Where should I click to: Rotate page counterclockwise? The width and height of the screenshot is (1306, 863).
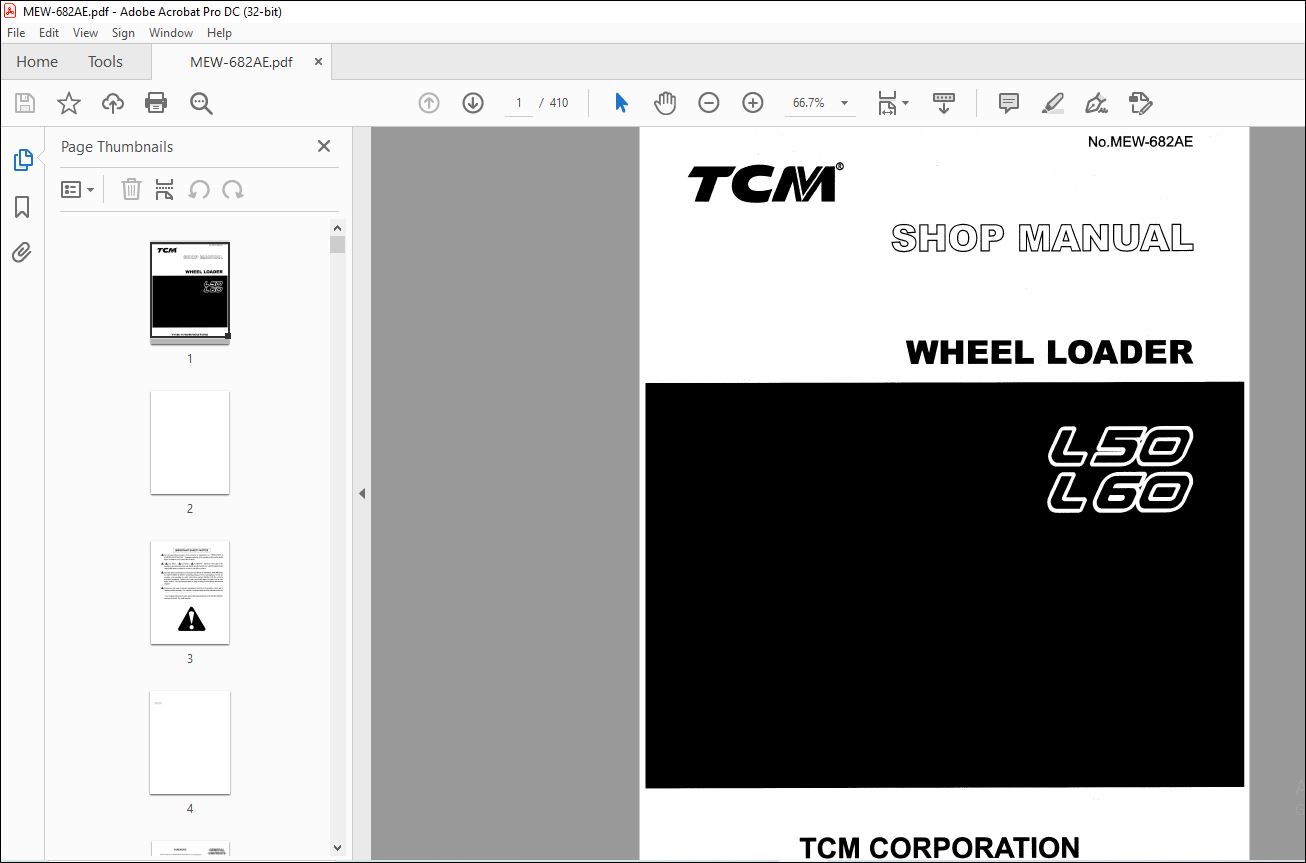pos(199,190)
